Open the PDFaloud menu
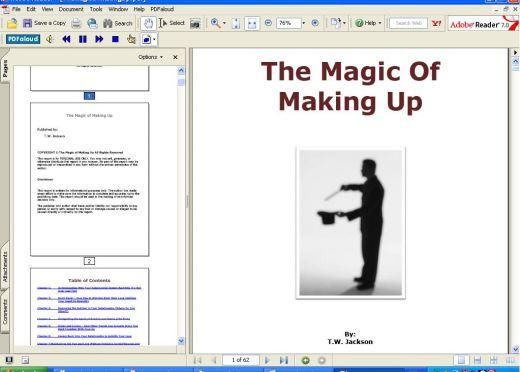520x372 pixels. (162, 9)
